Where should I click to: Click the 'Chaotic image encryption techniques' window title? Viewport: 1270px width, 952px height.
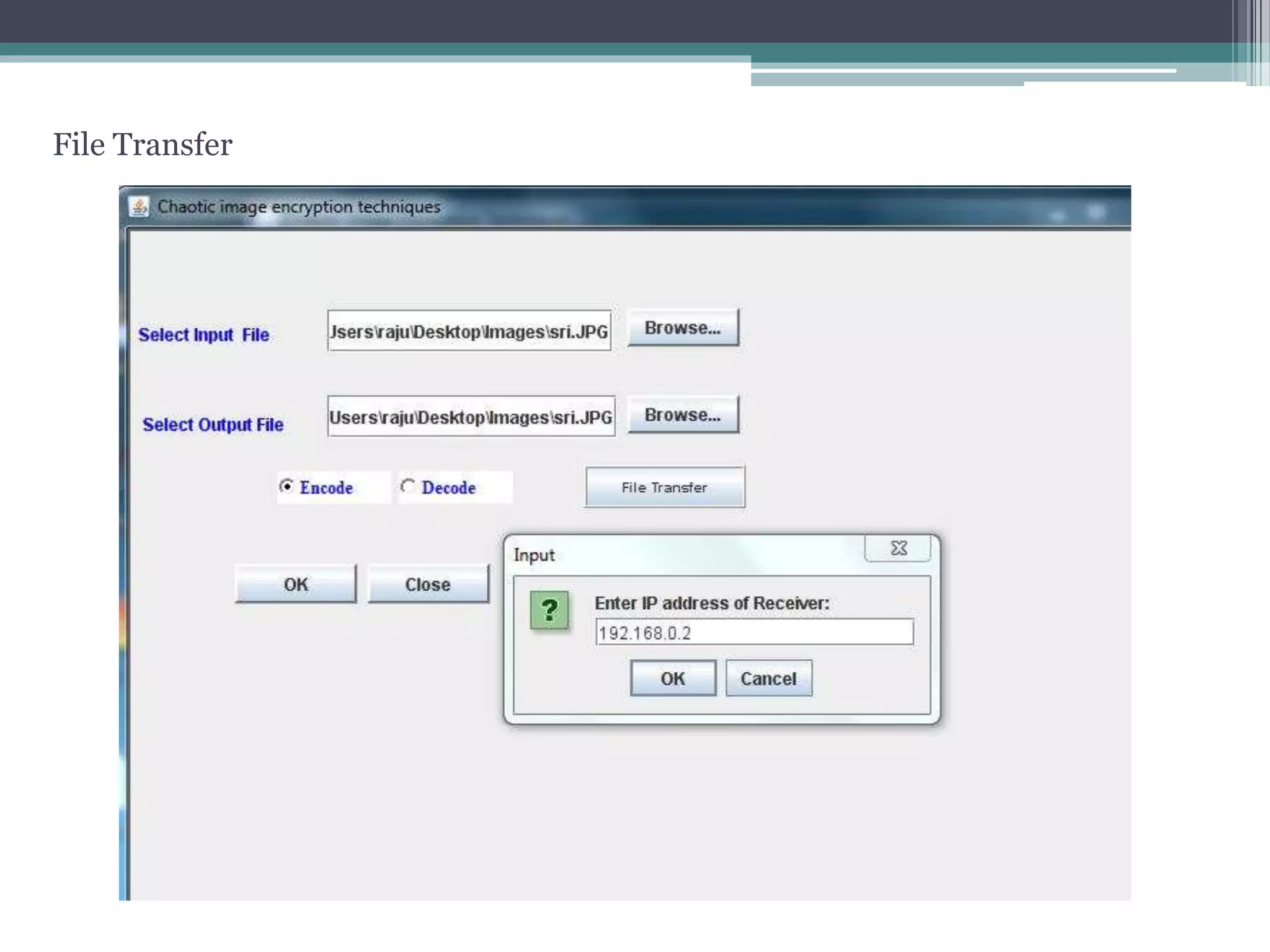(299, 206)
